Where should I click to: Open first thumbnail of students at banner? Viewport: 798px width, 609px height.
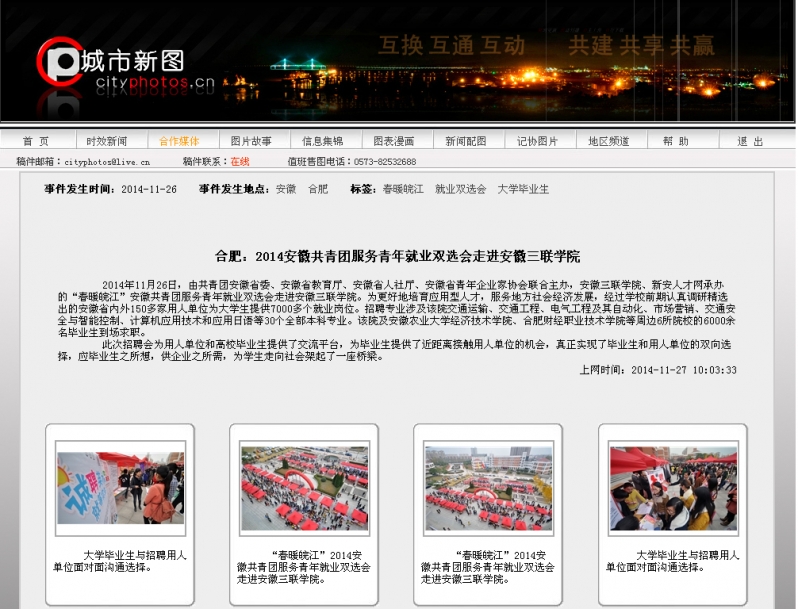[x=120, y=488]
